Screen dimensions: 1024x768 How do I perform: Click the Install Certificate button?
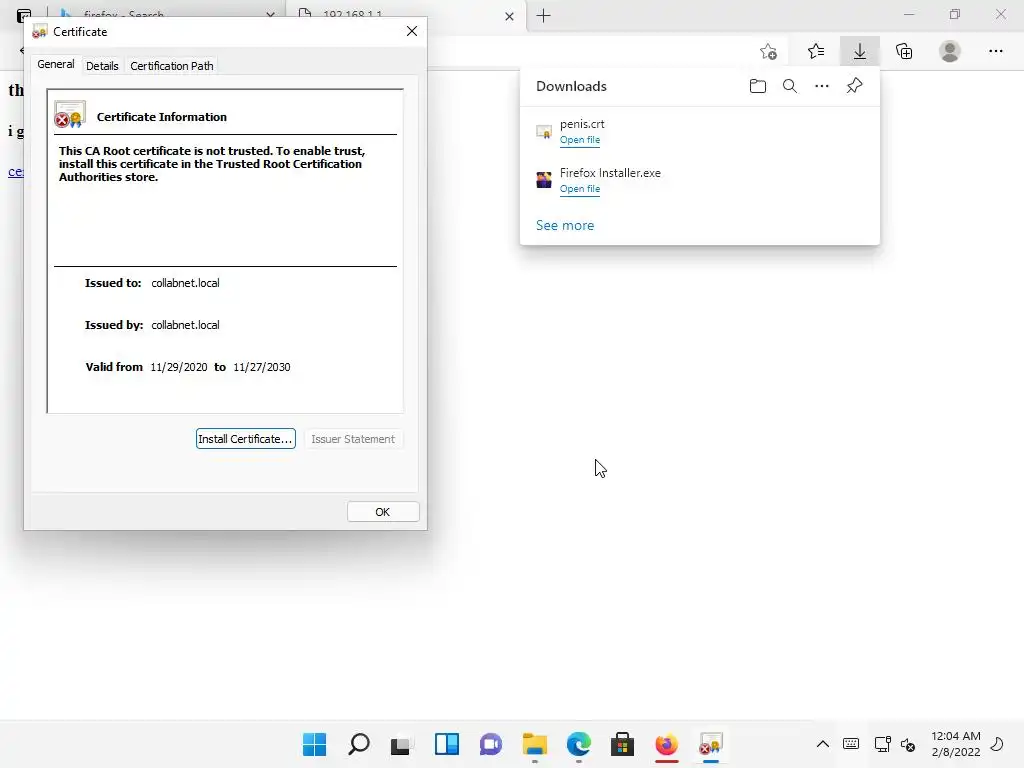[246, 439]
